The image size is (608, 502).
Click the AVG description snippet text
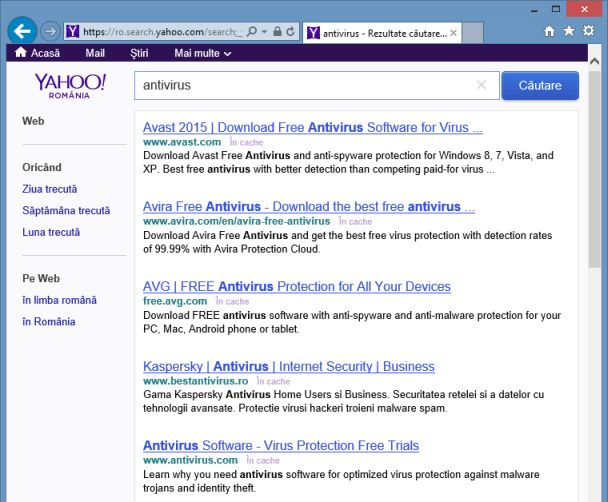[x=352, y=322]
